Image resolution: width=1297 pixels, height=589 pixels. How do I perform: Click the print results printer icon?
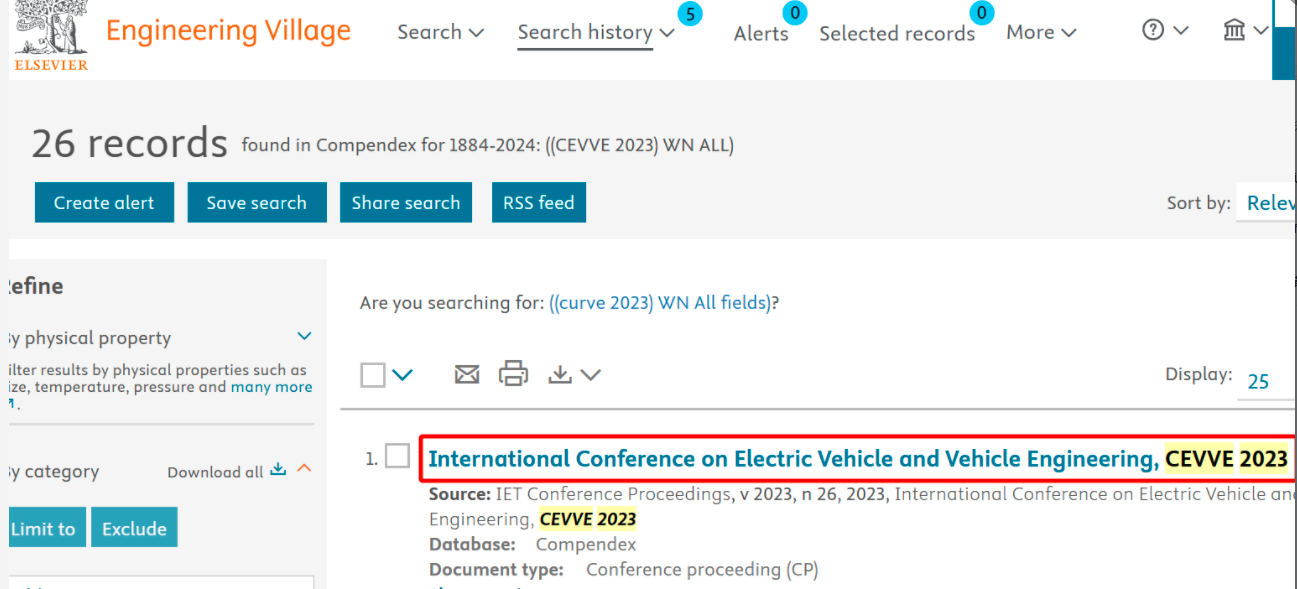513,374
